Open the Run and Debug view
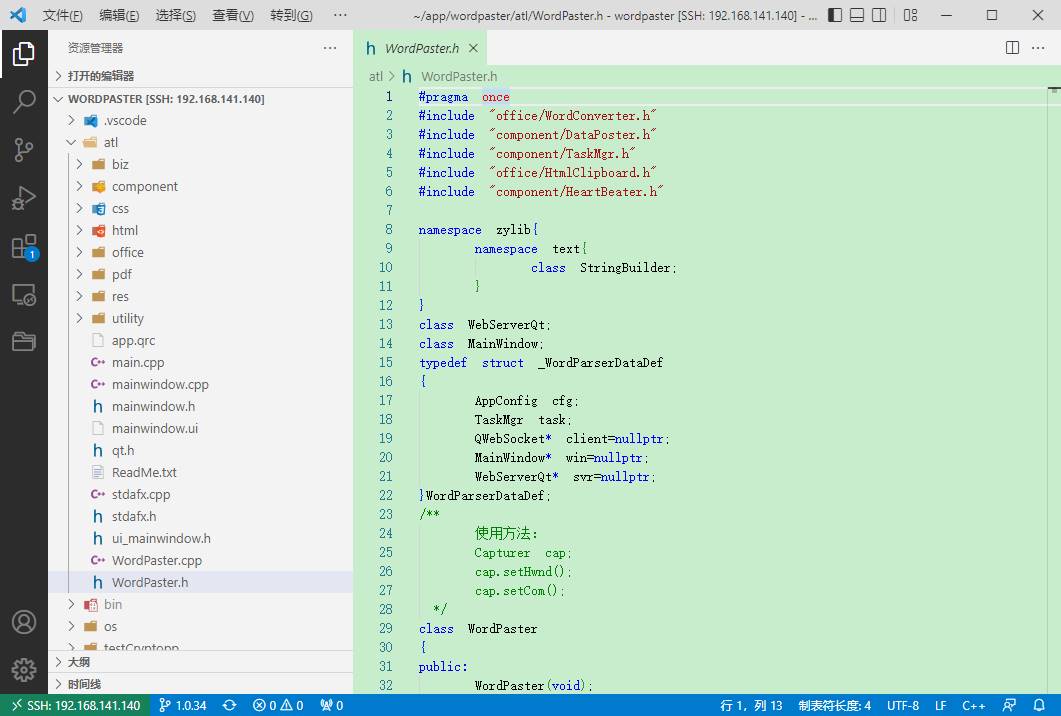Viewport: 1061px width, 716px height. [24, 198]
